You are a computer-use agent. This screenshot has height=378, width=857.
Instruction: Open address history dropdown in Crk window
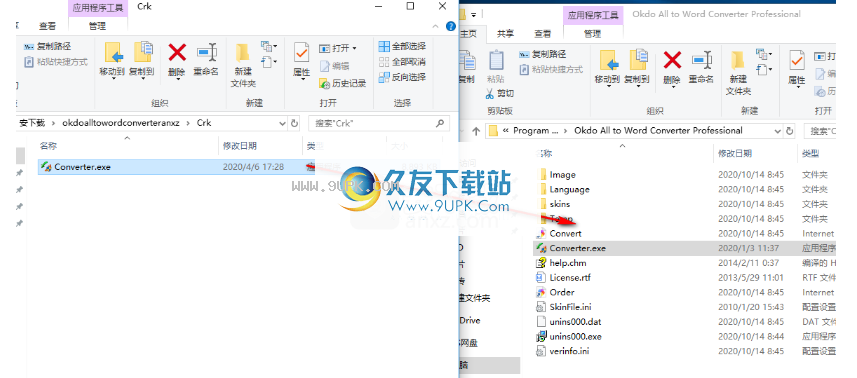[282, 123]
